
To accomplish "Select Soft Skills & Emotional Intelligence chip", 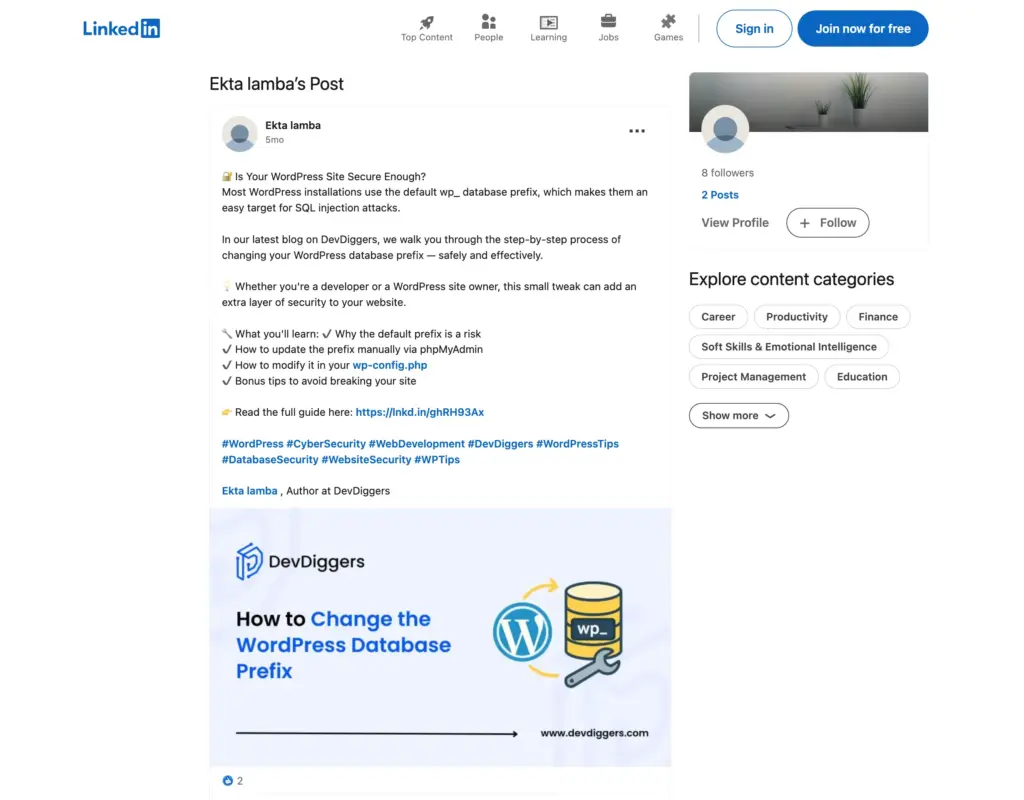I will click(789, 347).
